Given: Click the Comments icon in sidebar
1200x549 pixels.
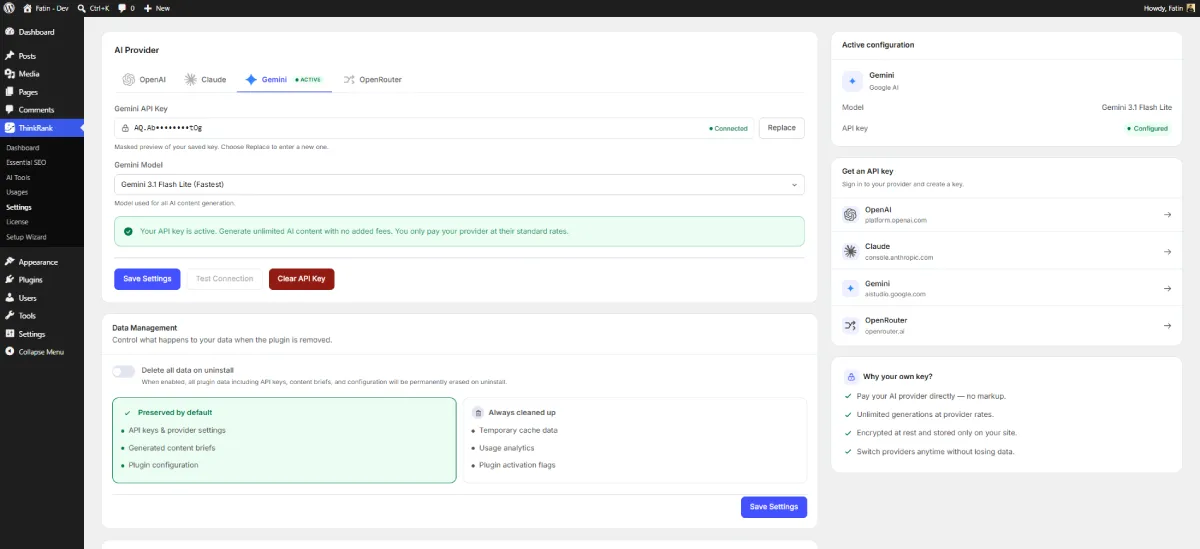Looking at the screenshot, I should click(10, 110).
